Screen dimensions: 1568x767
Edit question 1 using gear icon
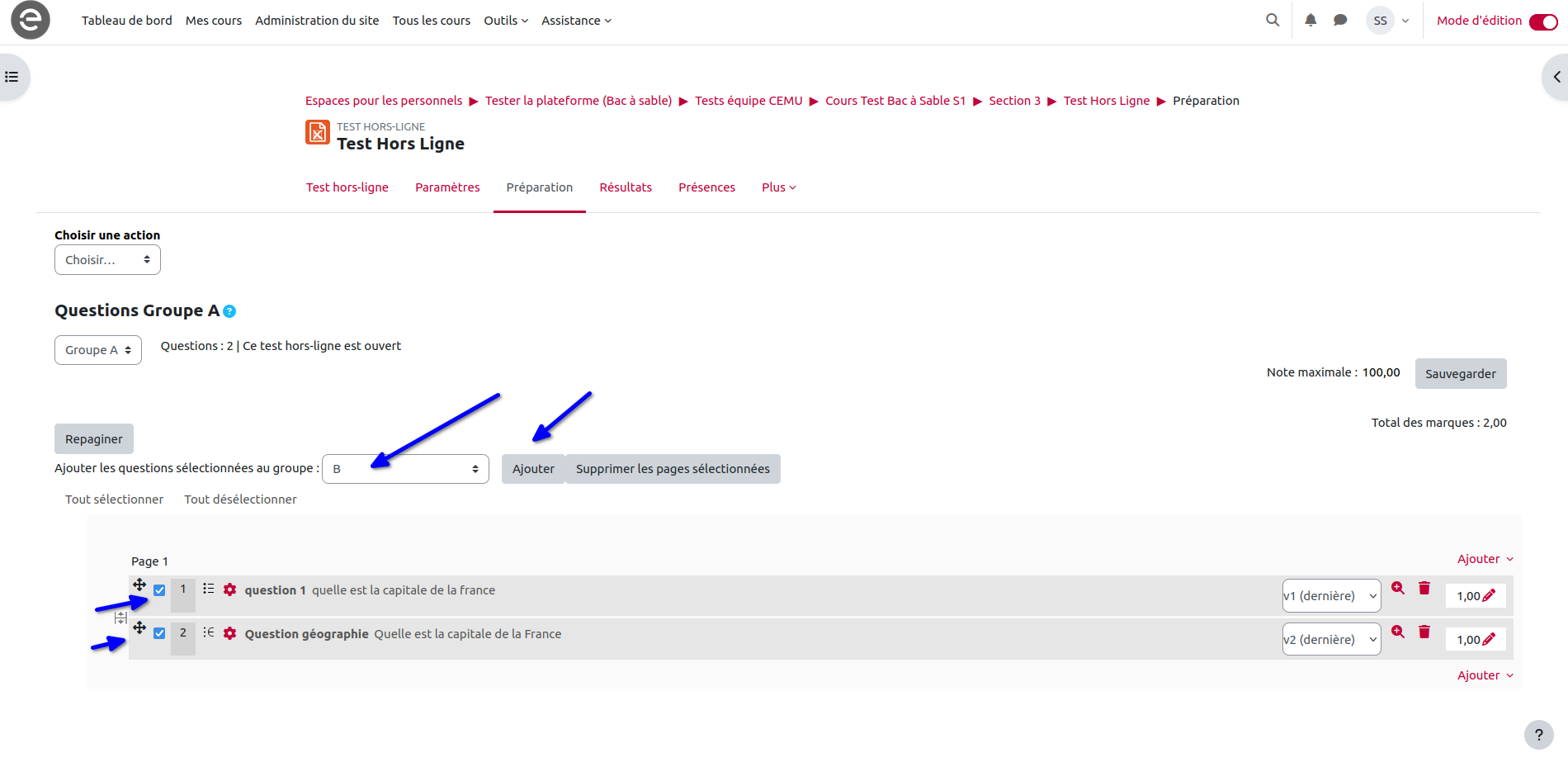pyautogui.click(x=230, y=589)
